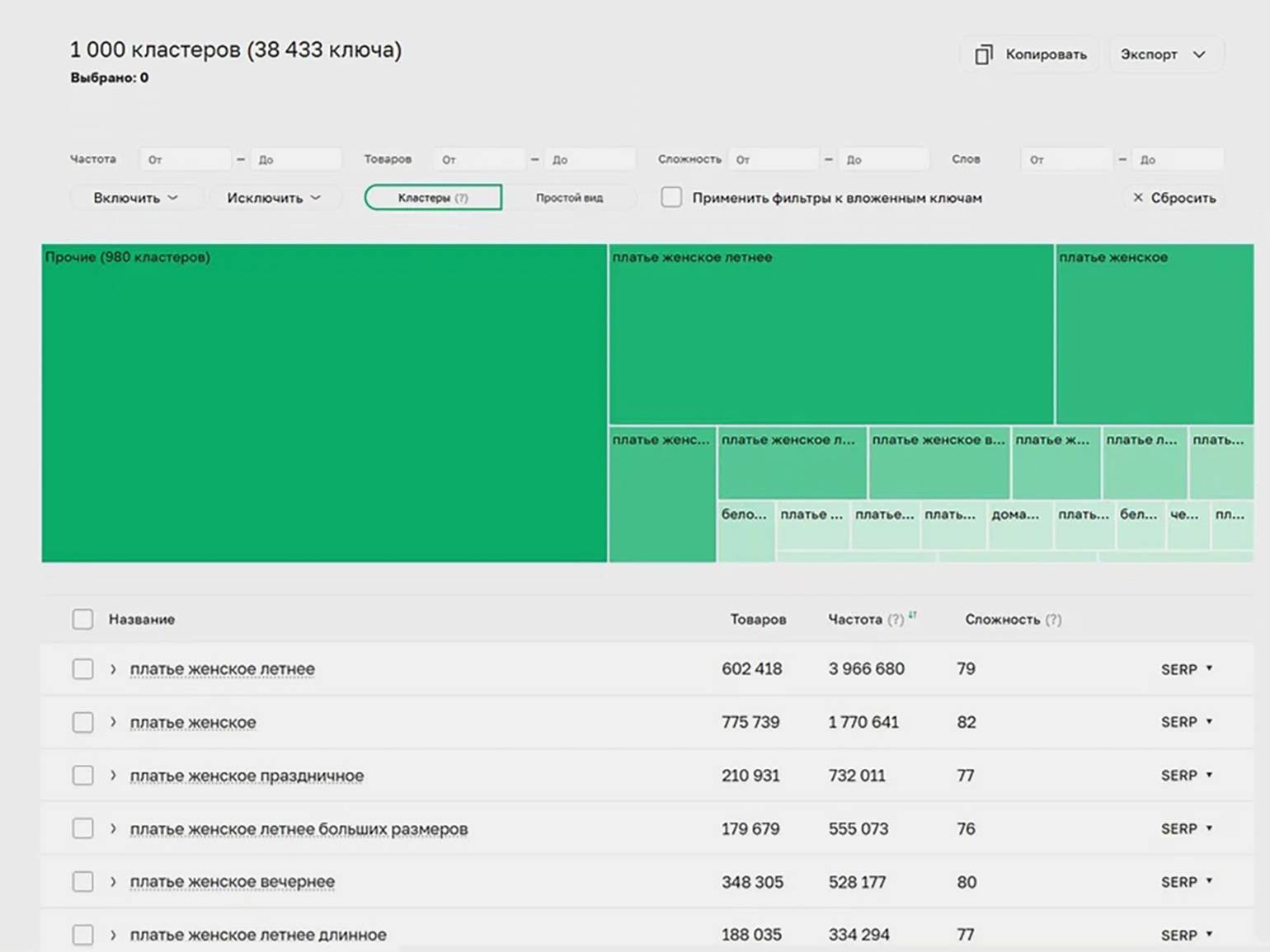Expand платье женское летнее больших размеров row

point(113,828)
